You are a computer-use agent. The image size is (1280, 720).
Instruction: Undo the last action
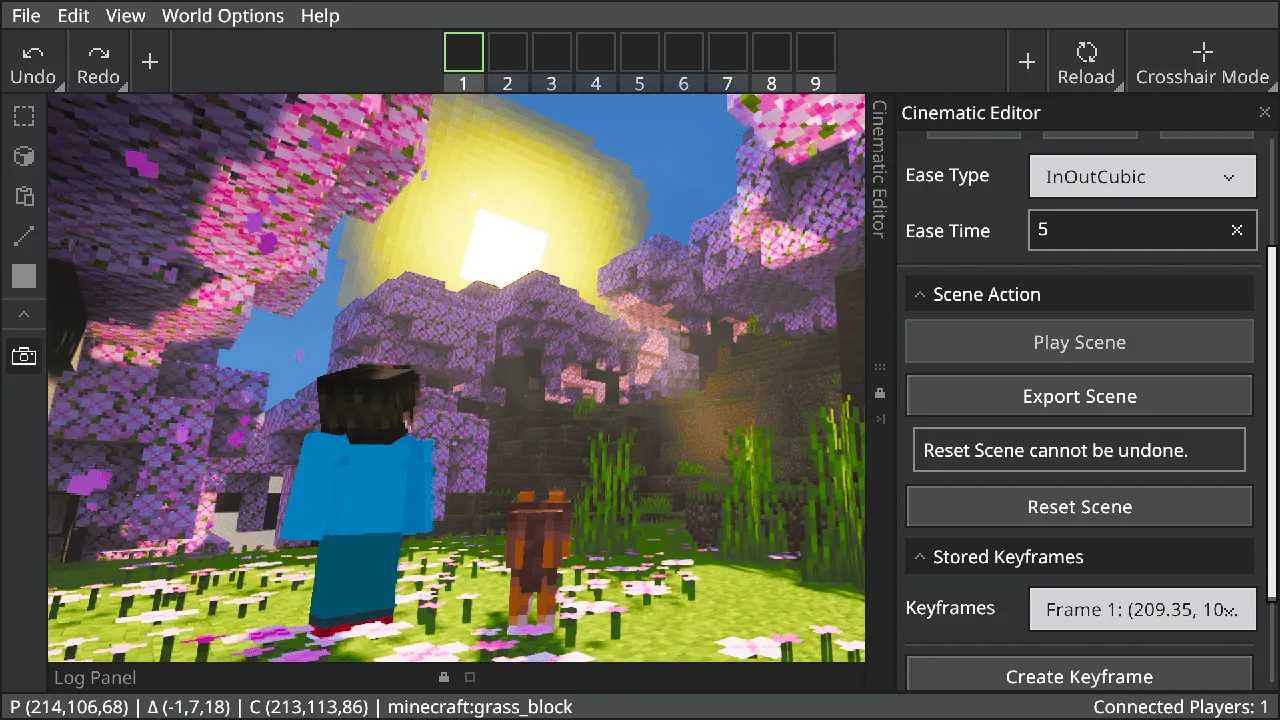tap(33, 63)
